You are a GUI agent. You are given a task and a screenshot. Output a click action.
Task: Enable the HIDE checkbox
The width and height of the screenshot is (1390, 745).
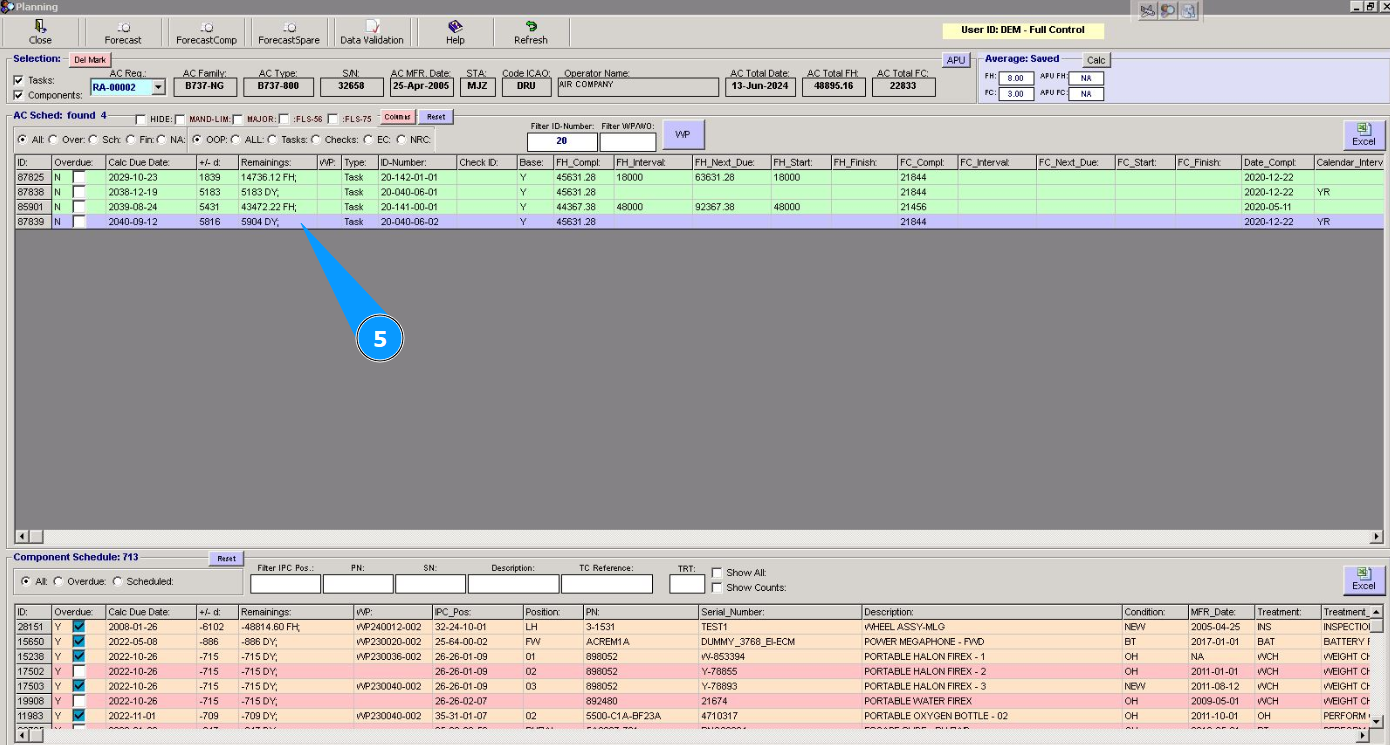(141, 119)
